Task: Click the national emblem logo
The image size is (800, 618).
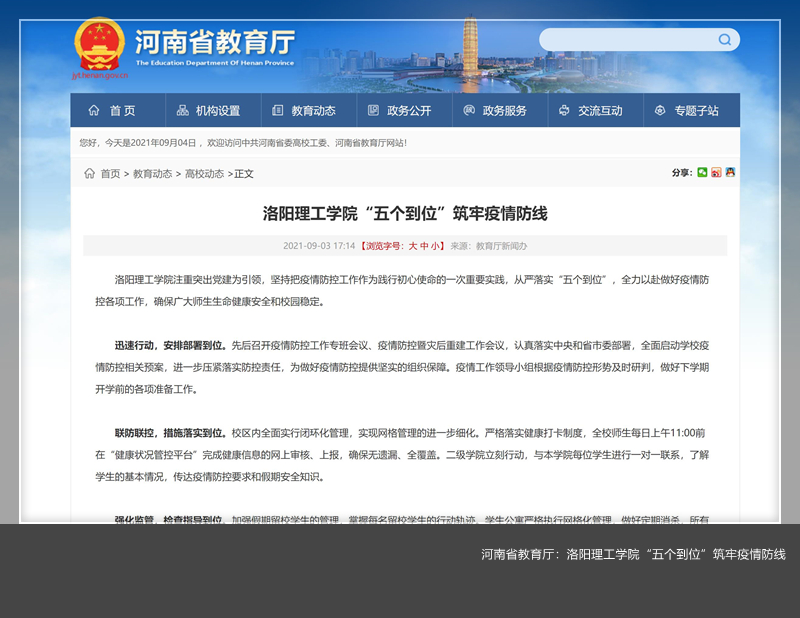Action: tap(99, 43)
